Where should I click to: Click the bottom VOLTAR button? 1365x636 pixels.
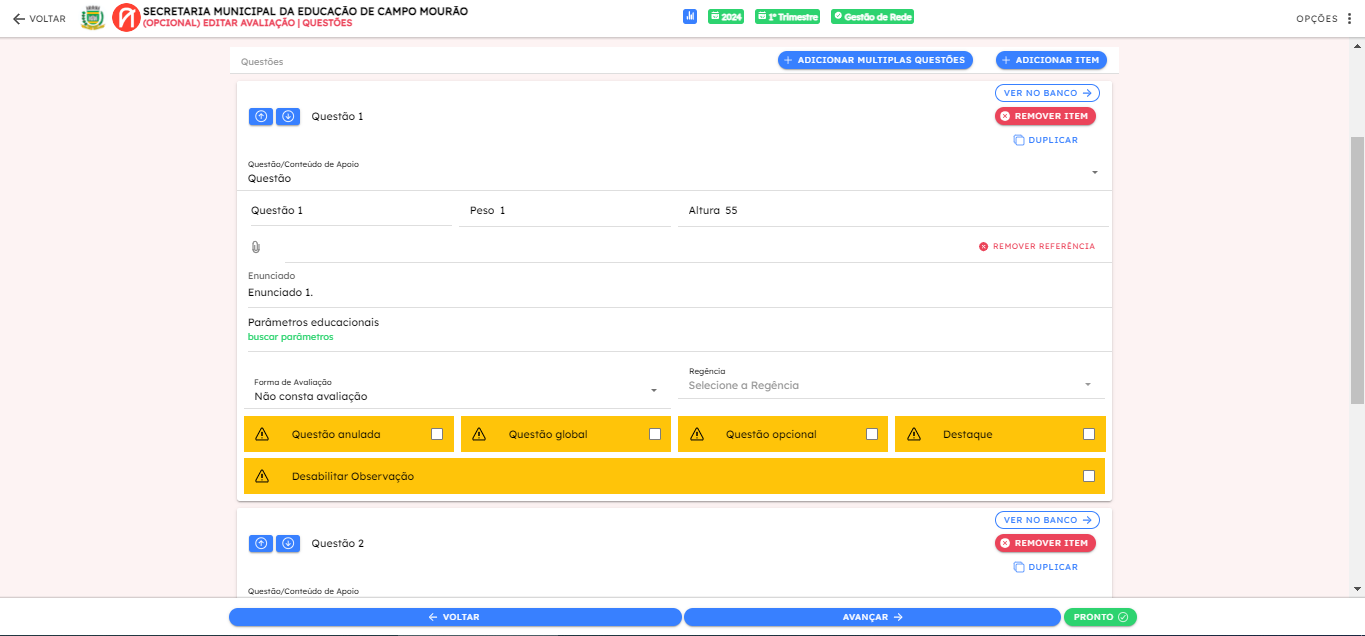point(455,617)
